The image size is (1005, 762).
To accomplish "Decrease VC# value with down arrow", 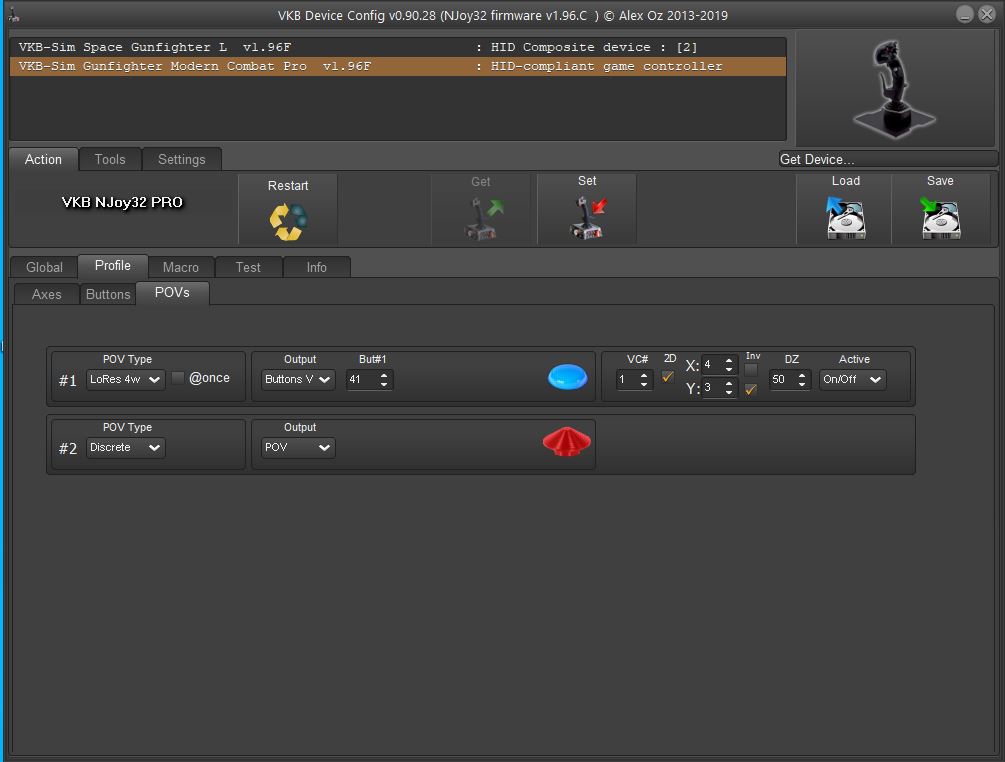I will coord(644,384).
